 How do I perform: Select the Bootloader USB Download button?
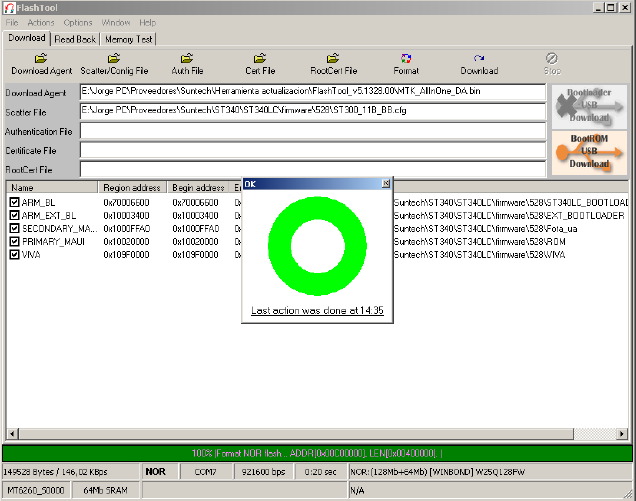point(589,106)
